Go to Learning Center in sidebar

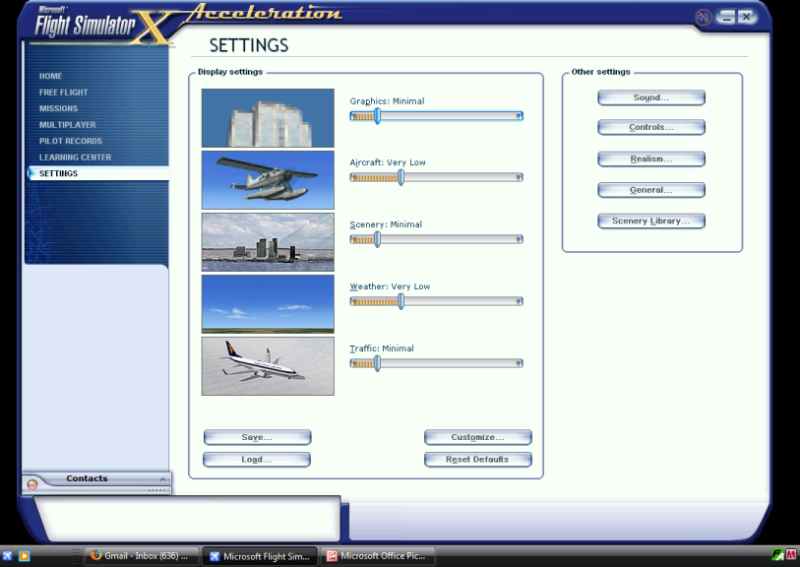(x=75, y=157)
